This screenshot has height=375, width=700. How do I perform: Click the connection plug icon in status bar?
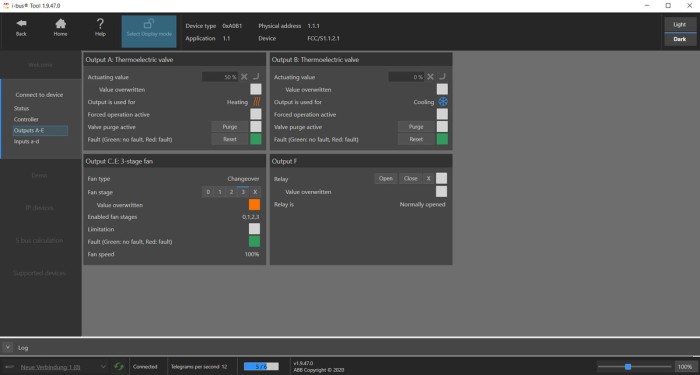[9, 367]
